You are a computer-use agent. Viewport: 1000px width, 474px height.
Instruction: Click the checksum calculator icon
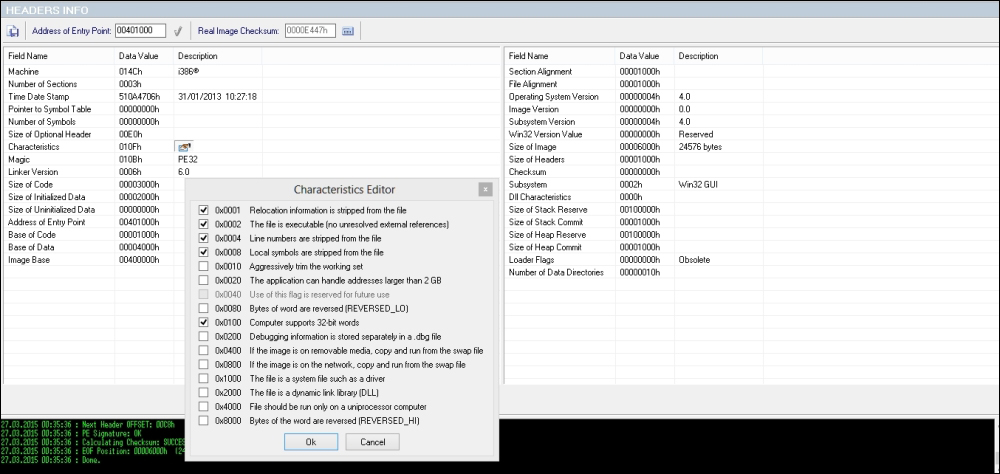pos(348,31)
